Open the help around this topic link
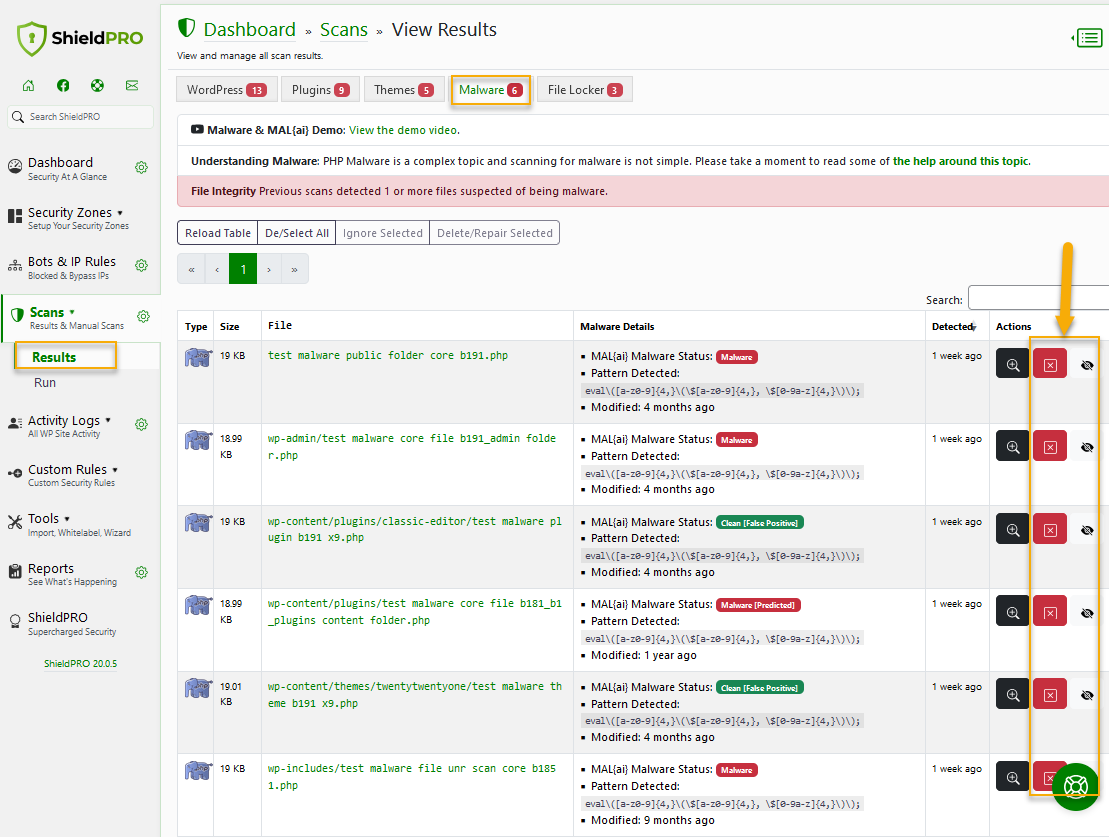 click(960, 161)
